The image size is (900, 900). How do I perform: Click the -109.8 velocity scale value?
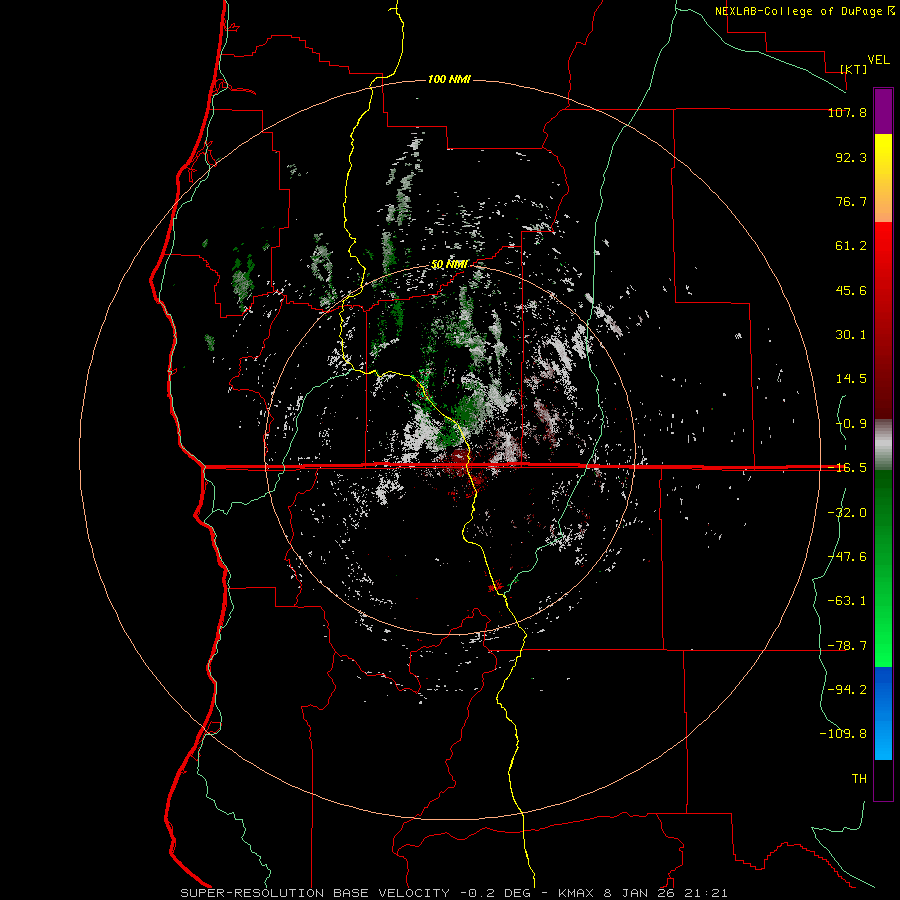click(x=843, y=734)
